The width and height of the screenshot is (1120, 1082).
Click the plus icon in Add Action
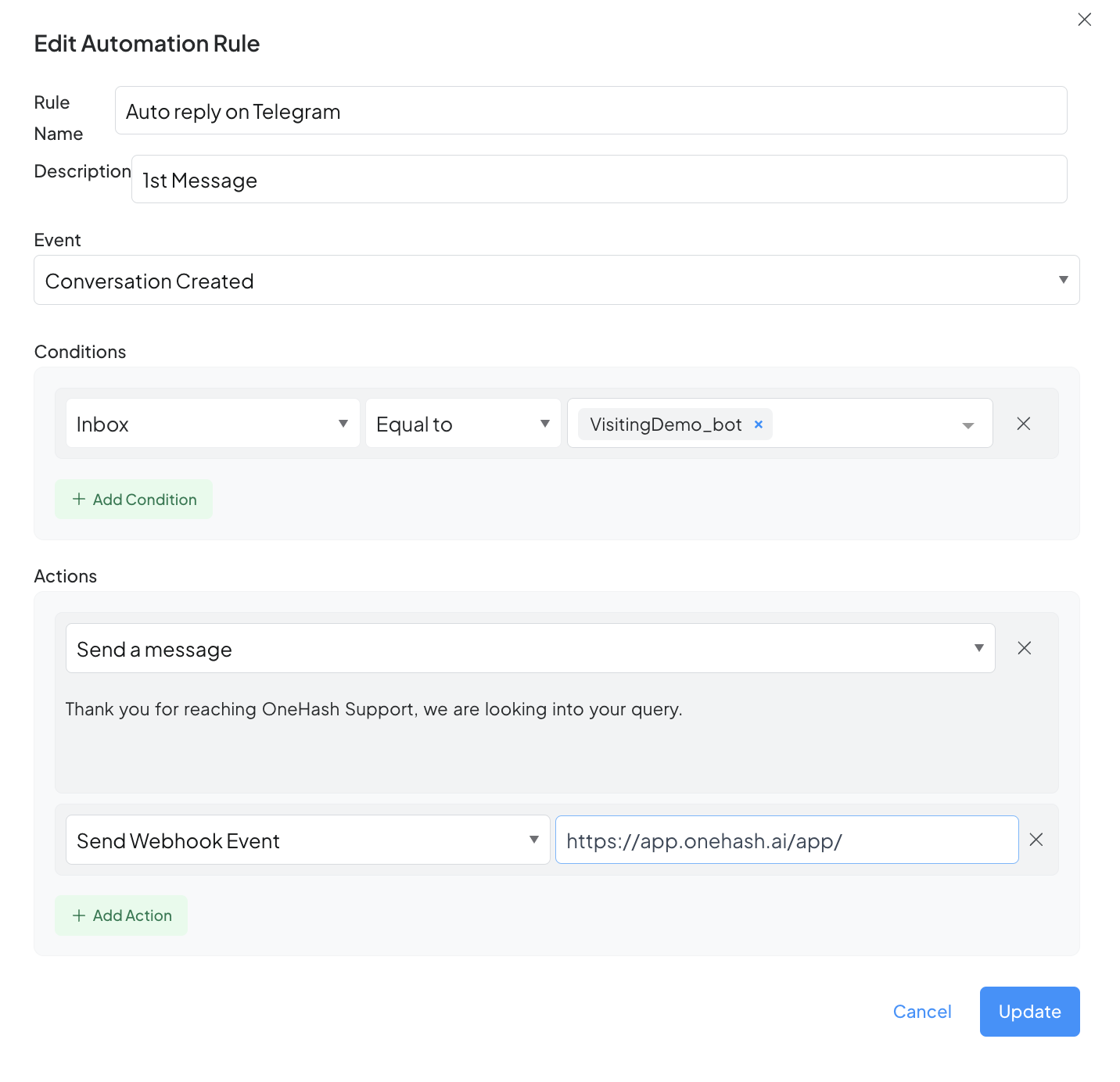[x=79, y=915]
